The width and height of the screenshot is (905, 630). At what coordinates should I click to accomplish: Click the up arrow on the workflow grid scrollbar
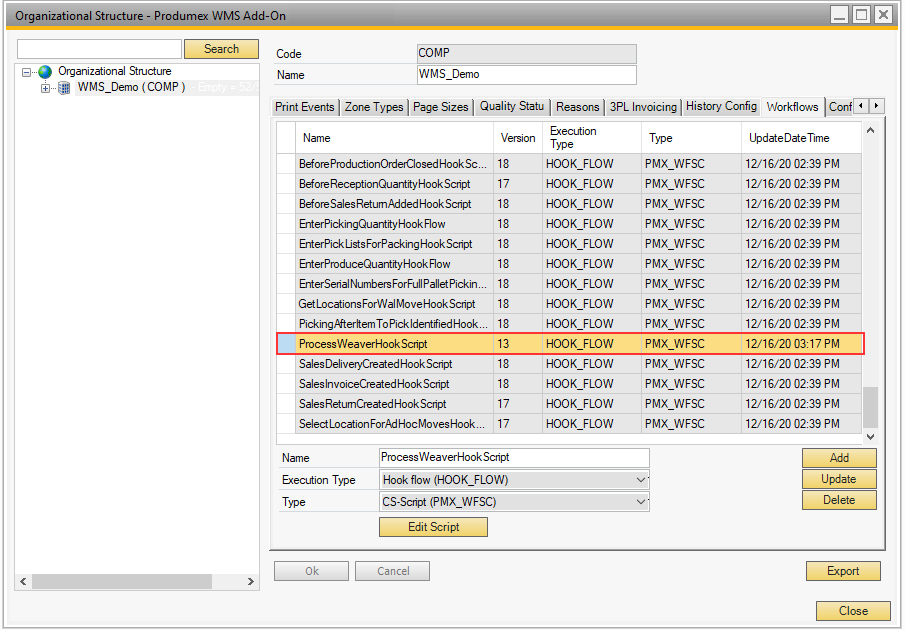point(869,128)
